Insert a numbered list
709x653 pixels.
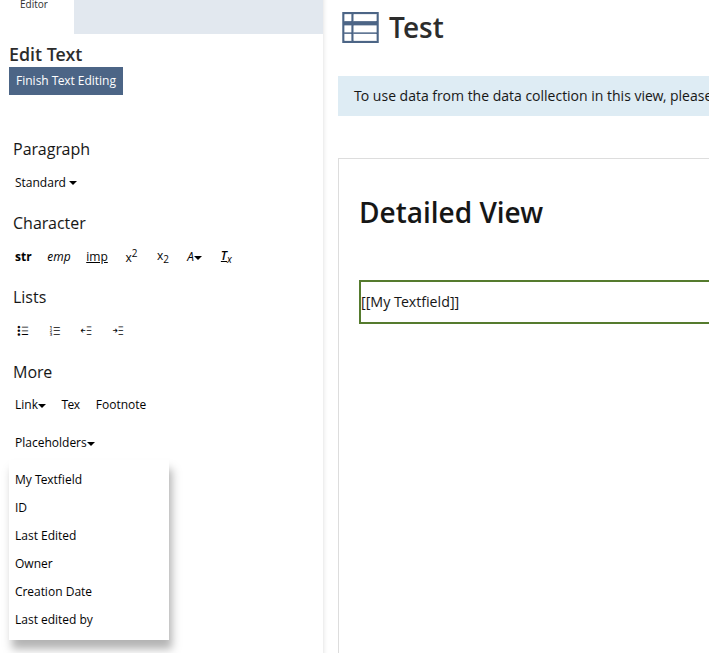pyautogui.click(x=55, y=331)
